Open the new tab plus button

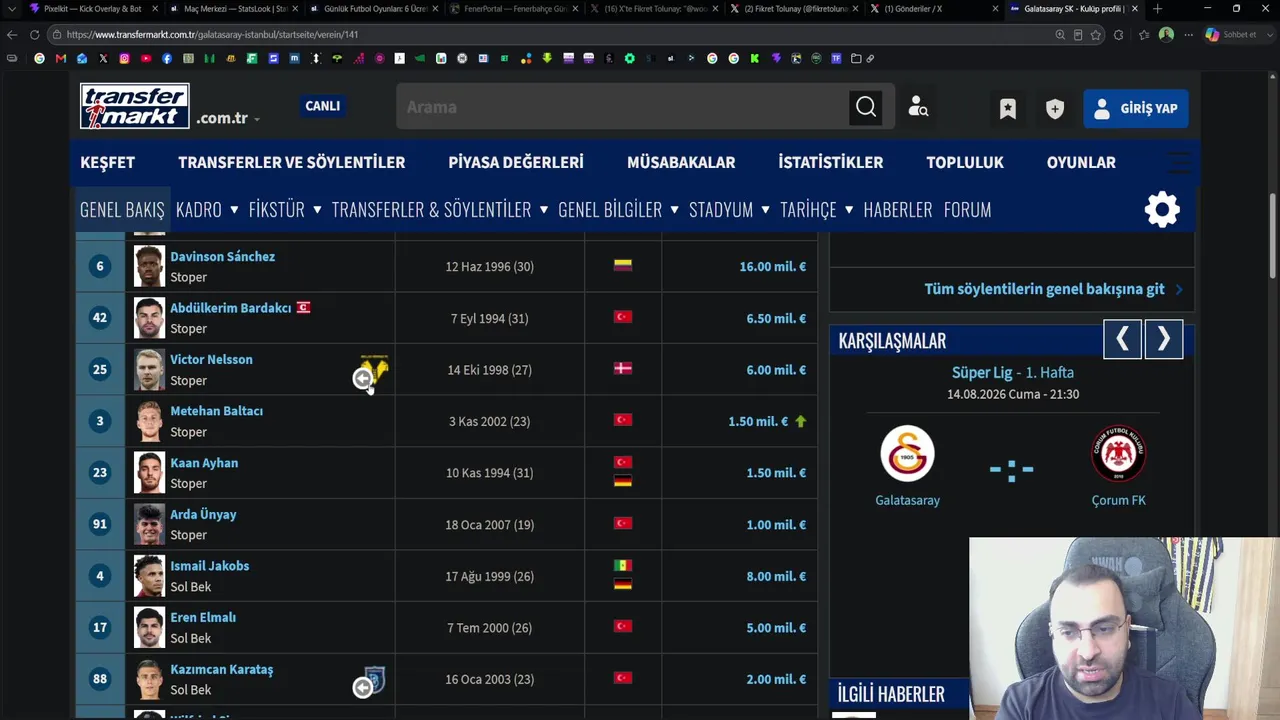point(1157,9)
